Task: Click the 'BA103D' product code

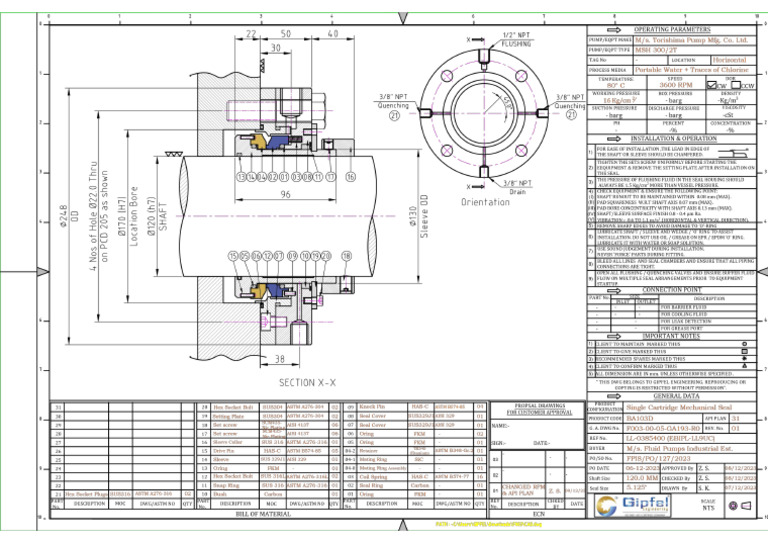Action: (x=640, y=418)
